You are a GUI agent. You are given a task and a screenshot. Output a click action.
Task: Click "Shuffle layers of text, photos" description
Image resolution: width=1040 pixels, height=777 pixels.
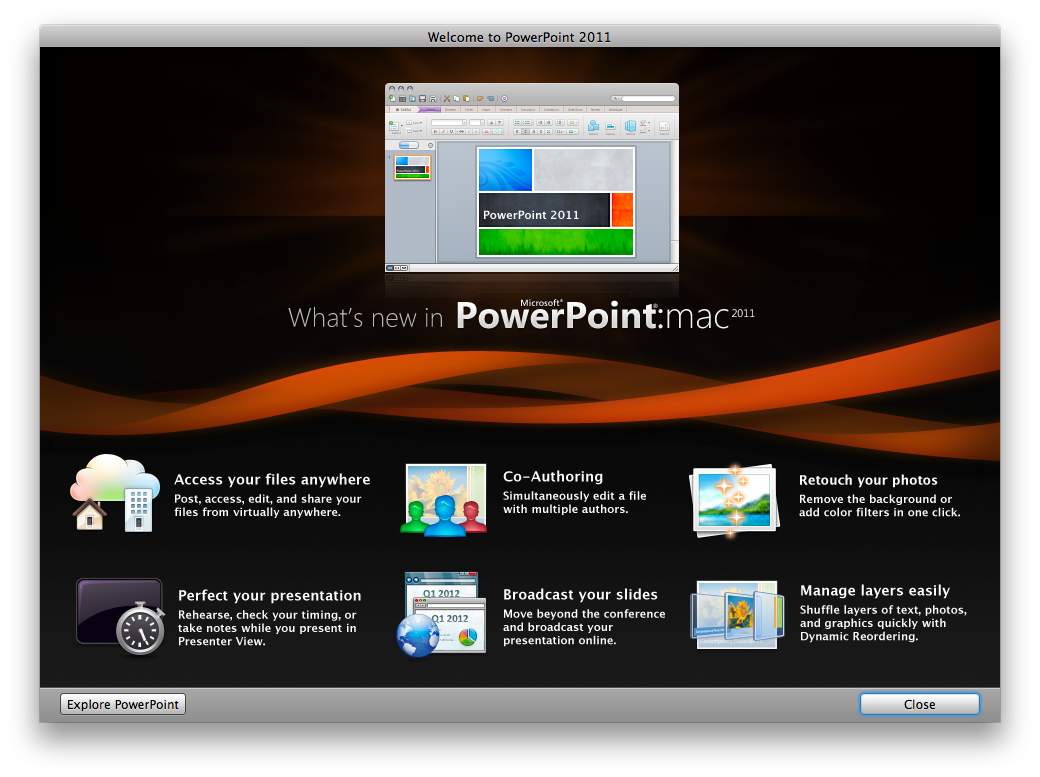(883, 623)
